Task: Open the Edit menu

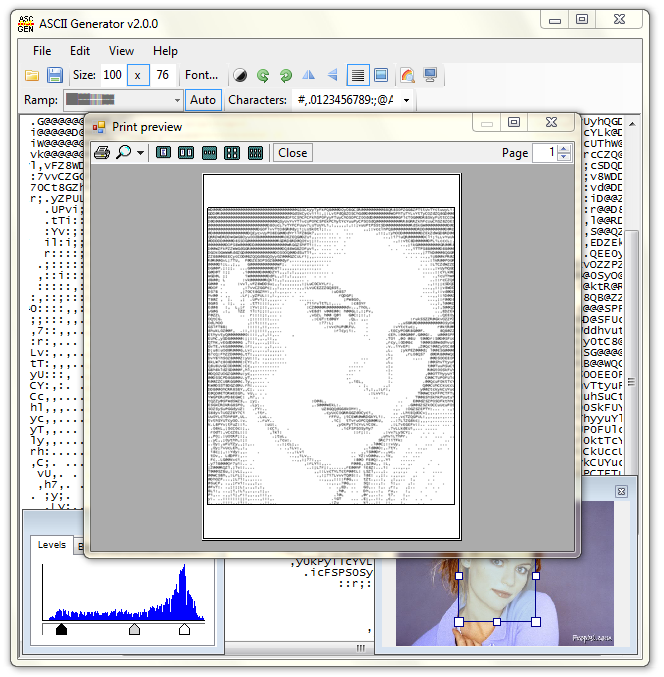Action: (80, 51)
